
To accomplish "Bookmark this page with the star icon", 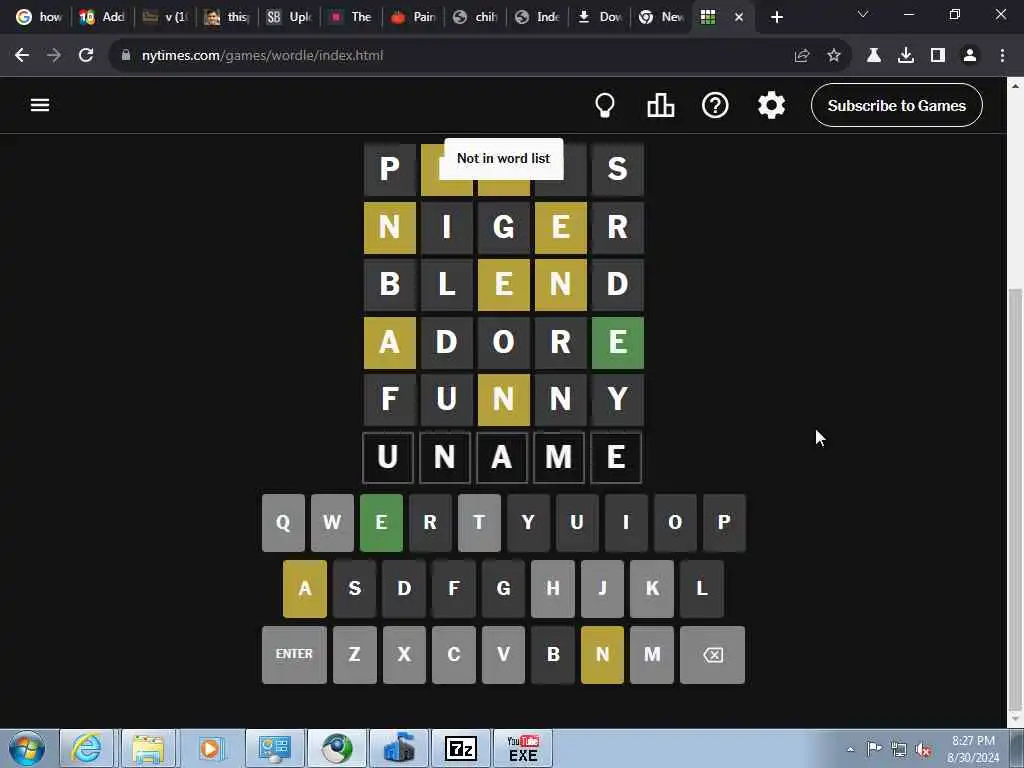I will tap(834, 56).
